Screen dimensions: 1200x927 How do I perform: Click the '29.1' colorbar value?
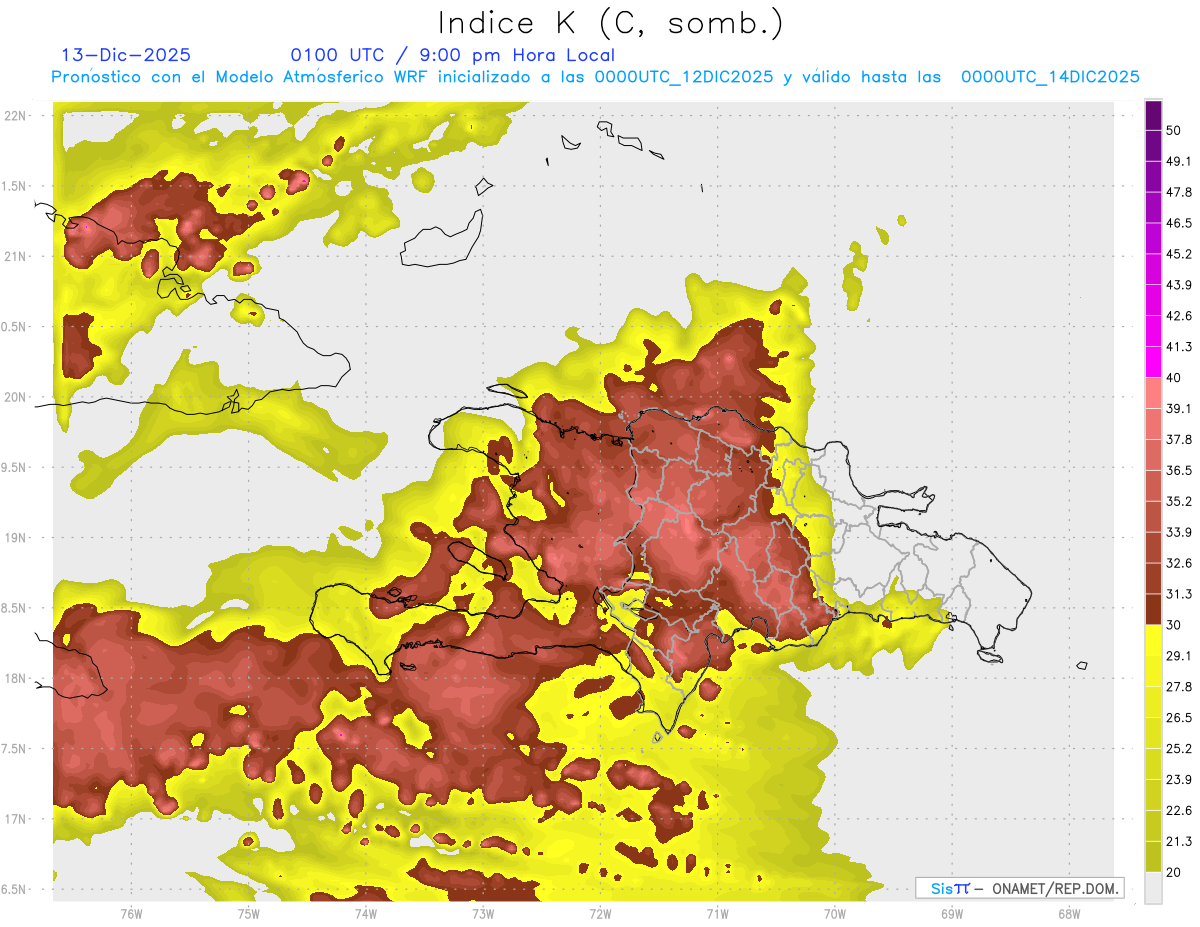point(1179,656)
